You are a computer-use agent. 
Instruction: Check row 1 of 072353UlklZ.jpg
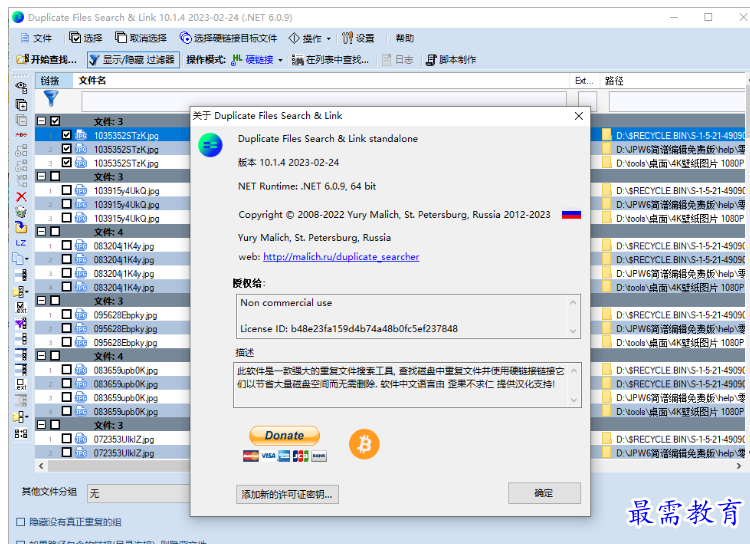(x=66, y=438)
